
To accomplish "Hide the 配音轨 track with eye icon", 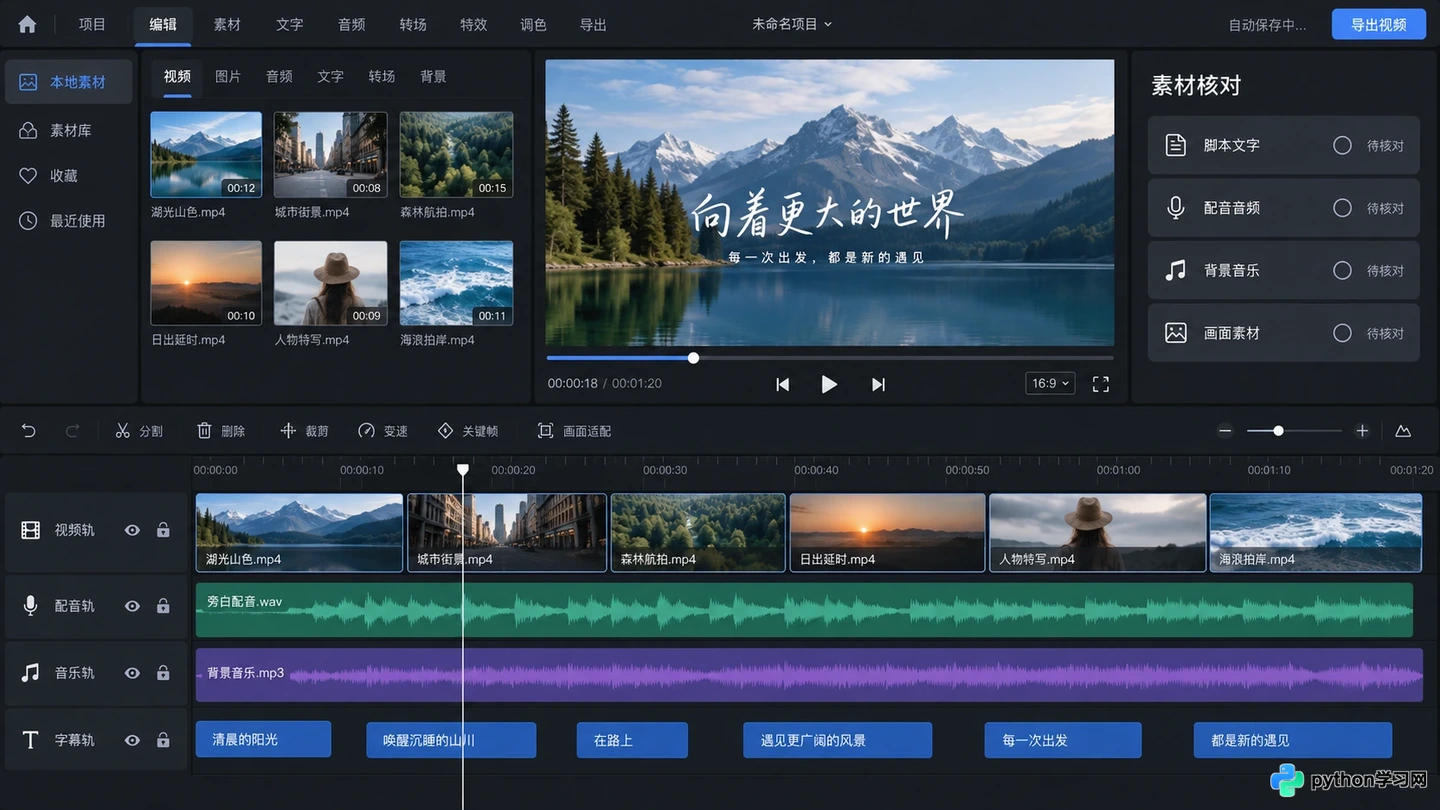I will point(132,606).
